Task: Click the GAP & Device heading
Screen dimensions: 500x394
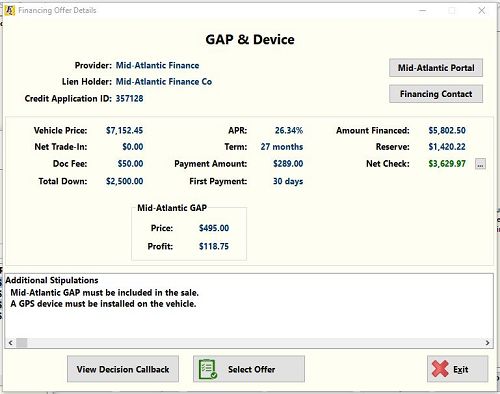Action: click(x=250, y=40)
